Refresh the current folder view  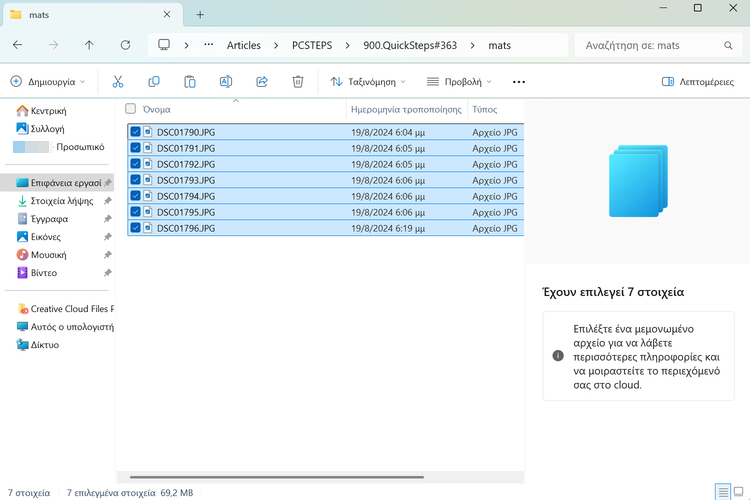125,45
